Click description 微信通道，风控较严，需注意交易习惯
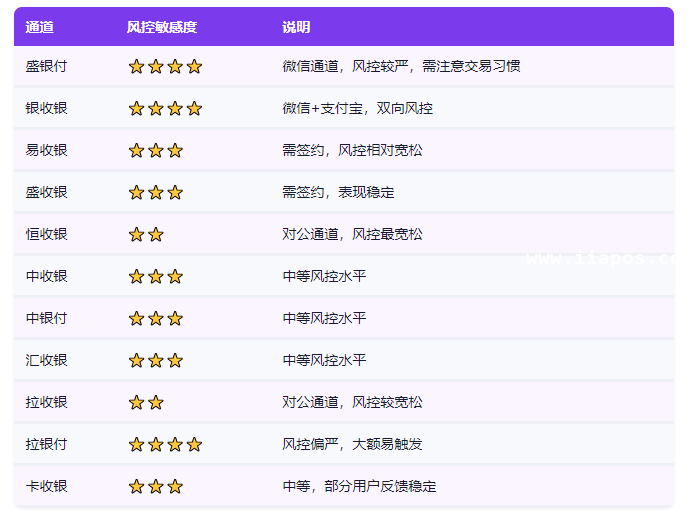Screen dimensions: 697x517 tap(401, 66)
